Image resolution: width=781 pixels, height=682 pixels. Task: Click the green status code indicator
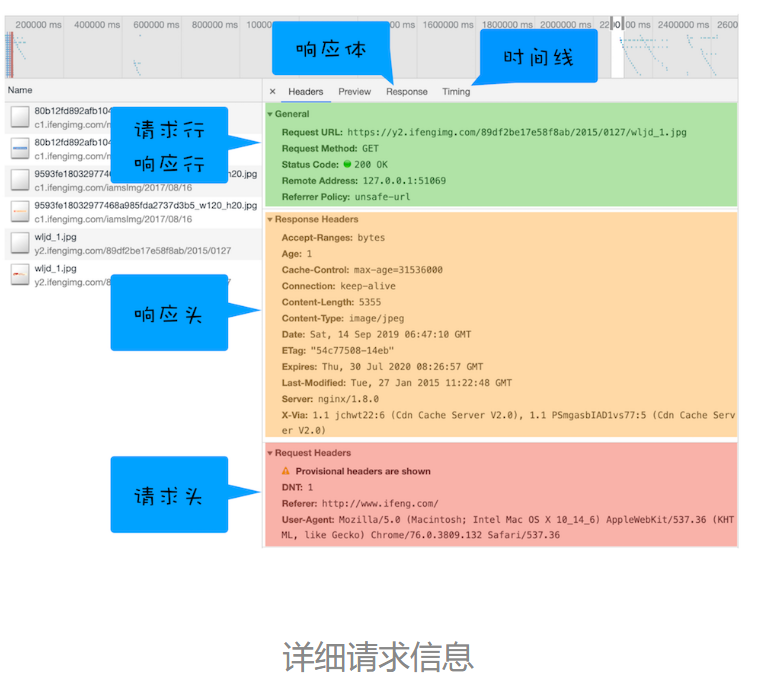347,164
